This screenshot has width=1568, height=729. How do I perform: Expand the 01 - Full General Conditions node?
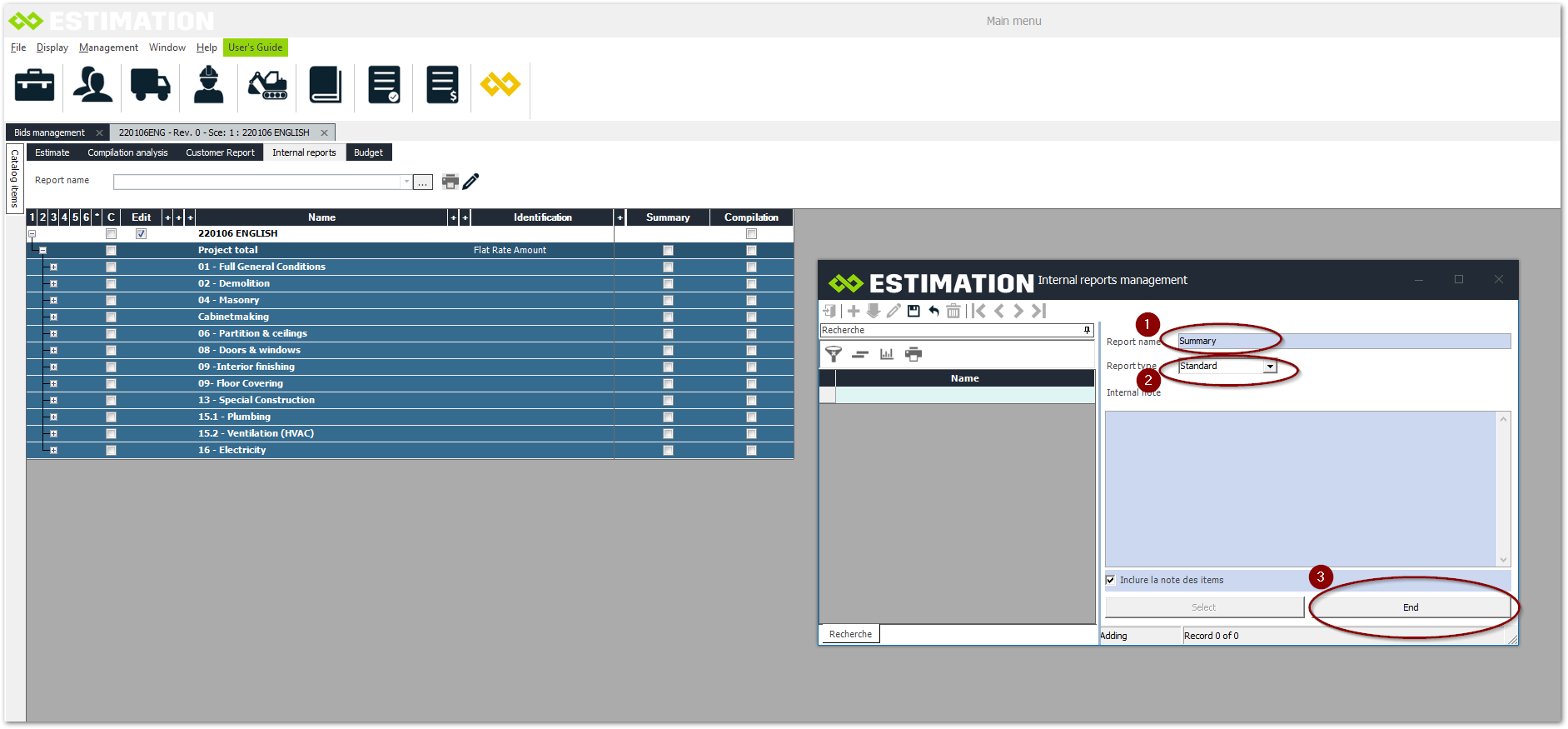(x=53, y=267)
